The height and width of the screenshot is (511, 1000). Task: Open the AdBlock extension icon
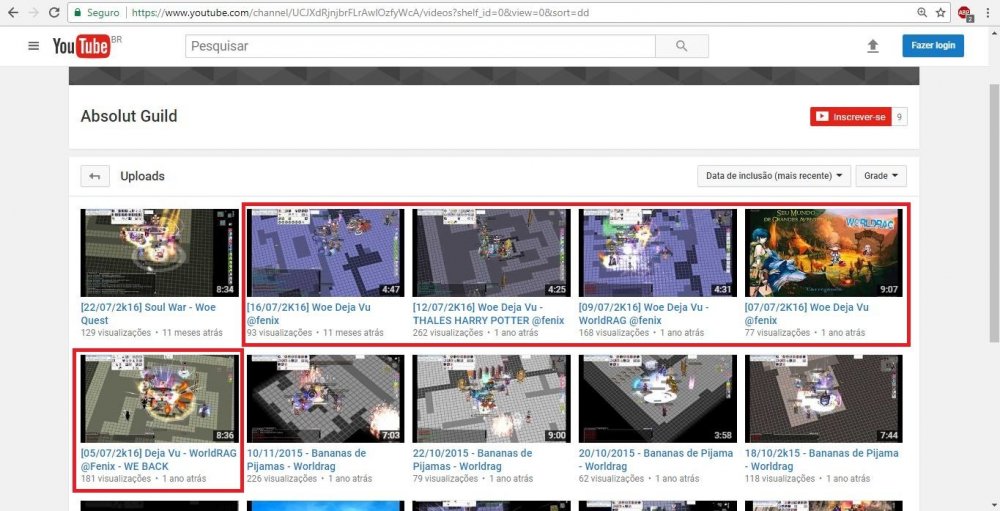pos(964,13)
